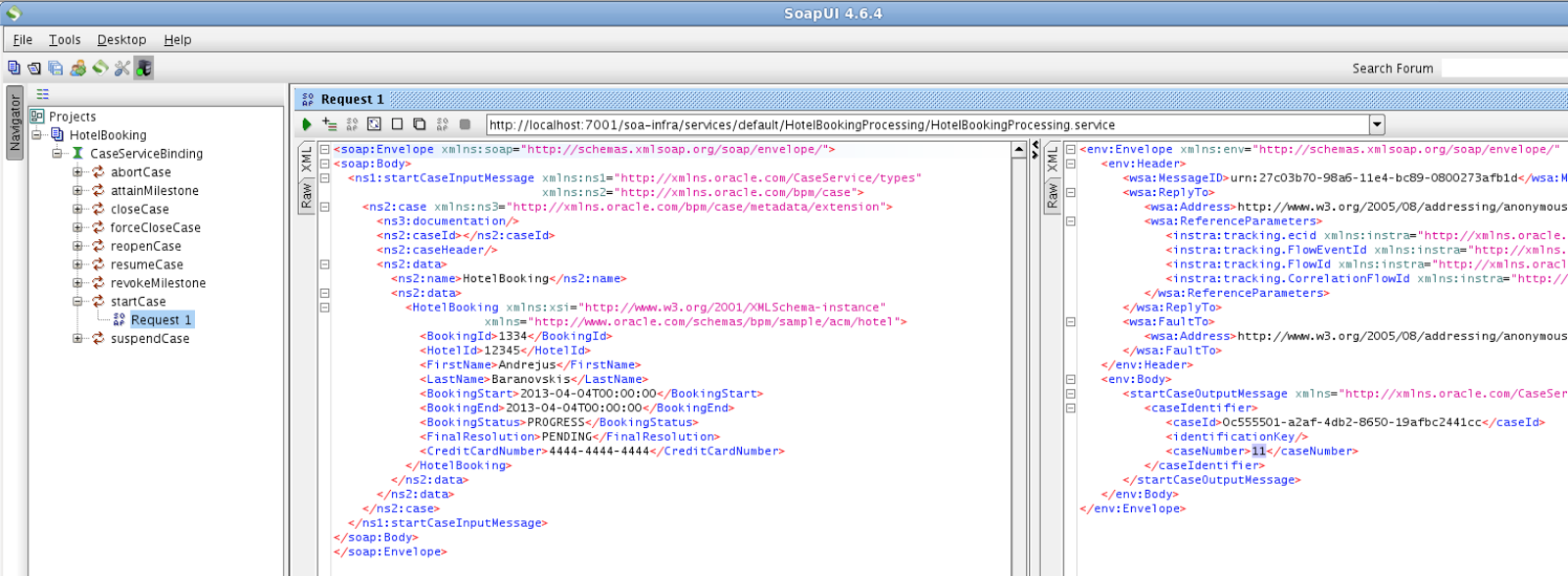The image size is (1568, 576).
Task: Click the FirstName value Andrejus
Action: 527,364
